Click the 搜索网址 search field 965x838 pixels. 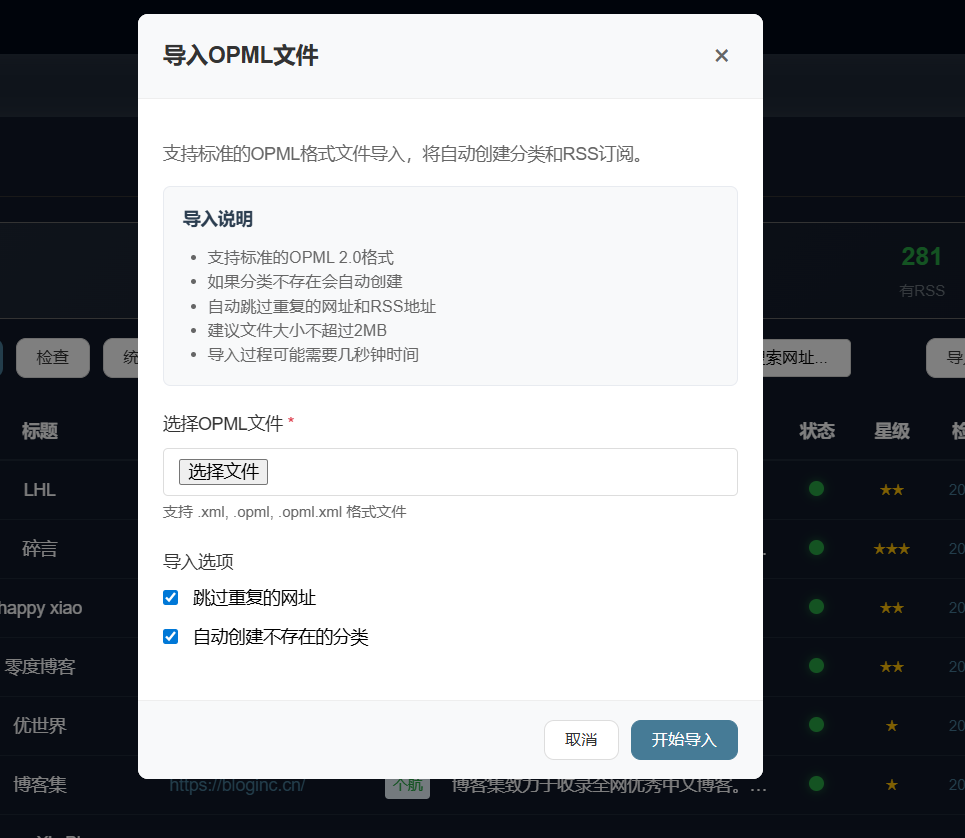click(x=800, y=357)
